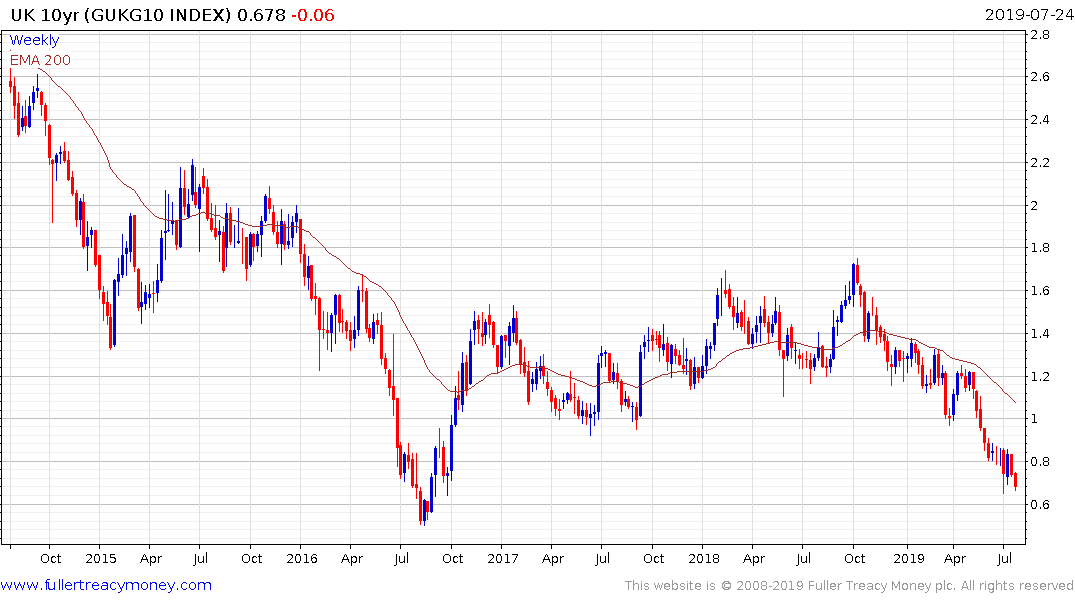Click the 1.2 y-axis label
The width and height of the screenshot is (1075, 600).
(x=1040, y=376)
